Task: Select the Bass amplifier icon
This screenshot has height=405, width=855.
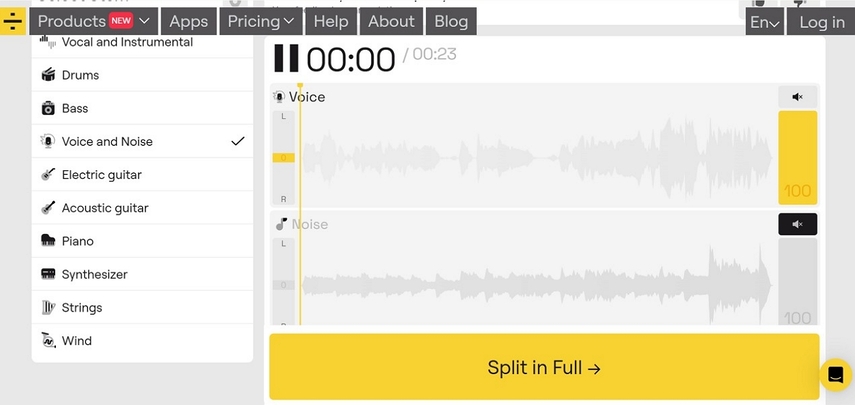Action: coord(49,108)
